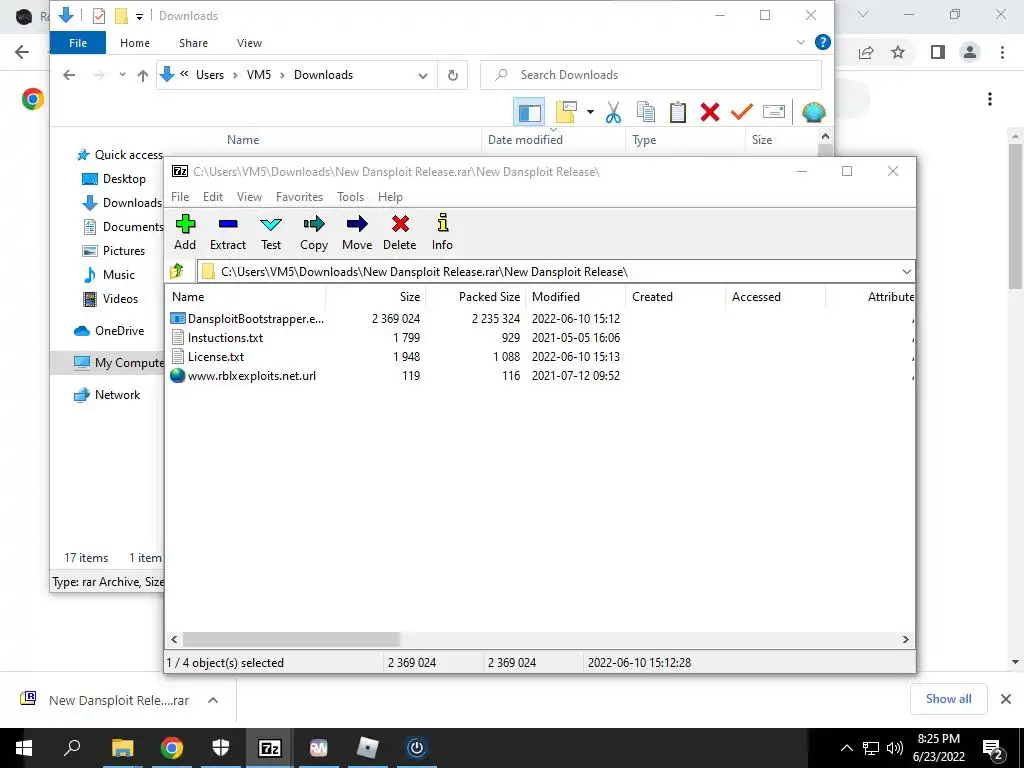1024x768 pixels.
Task: Choose the Move toolbar icon in 7-Zip
Action: 357,232
